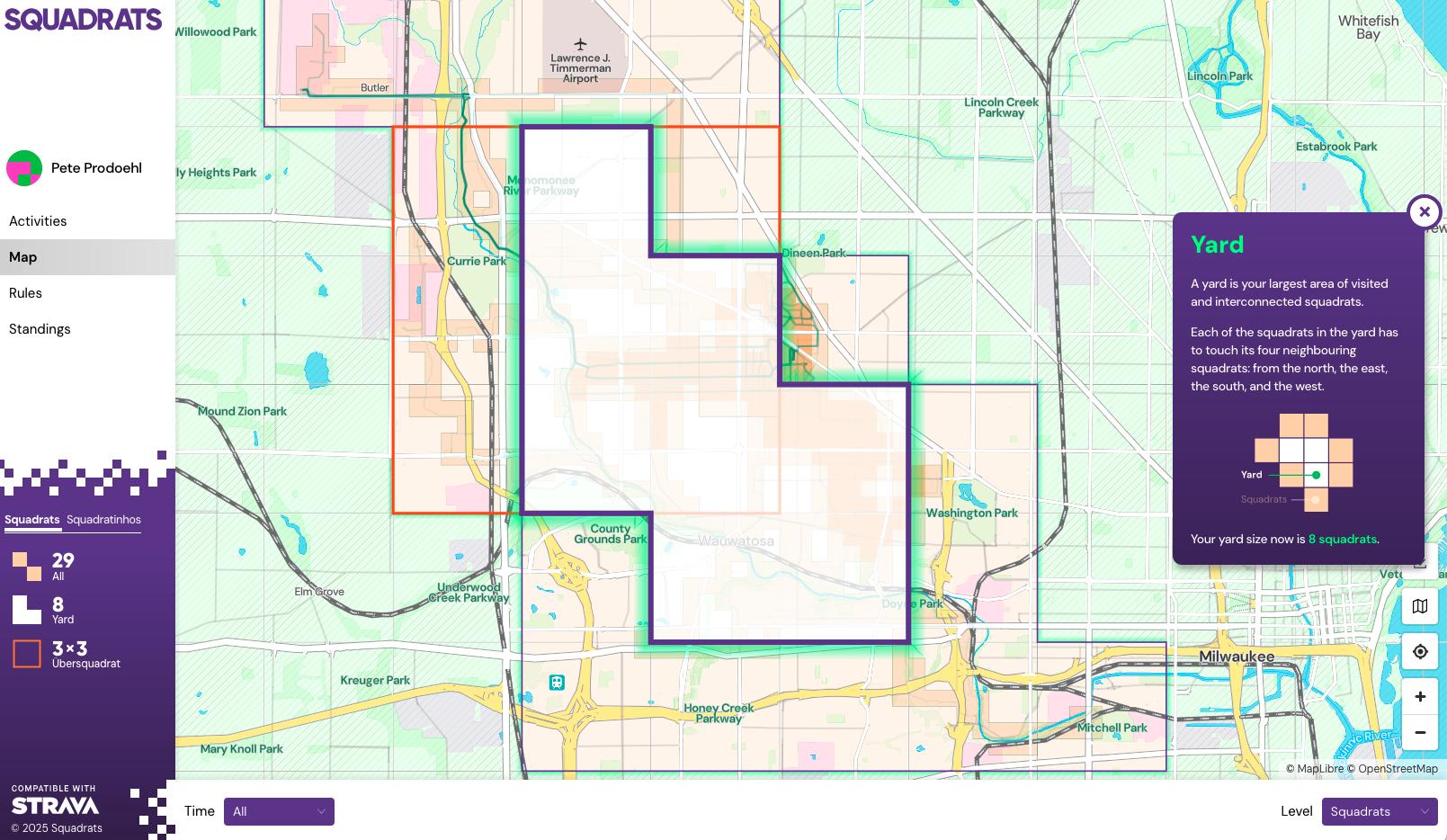Open Pete Prodoehl profile avatar
Screen dimensions: 1447x840
coord(24,168)
